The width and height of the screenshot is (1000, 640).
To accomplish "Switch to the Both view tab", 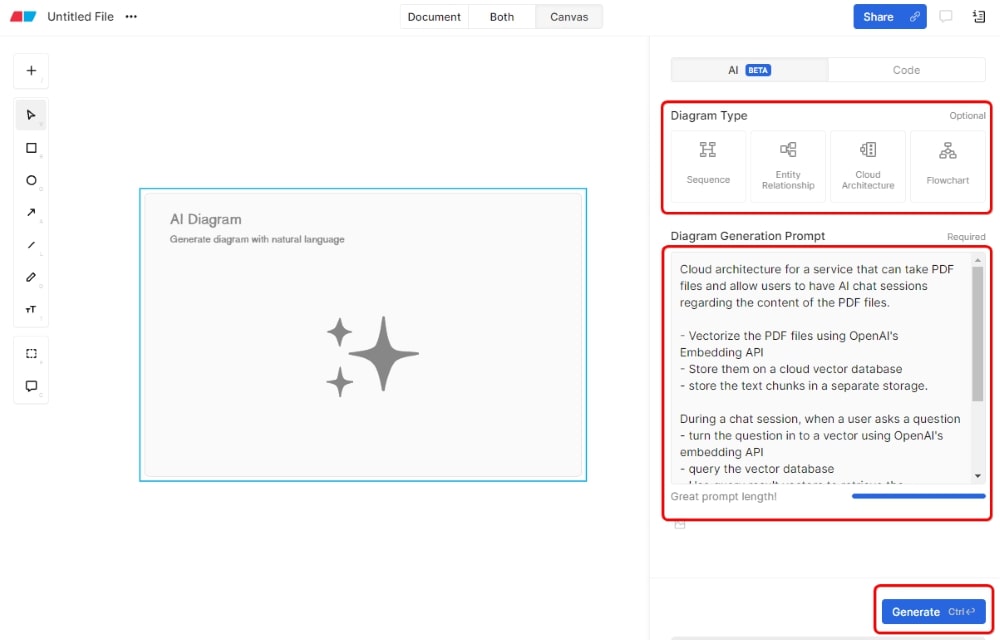I will [502, 17].
